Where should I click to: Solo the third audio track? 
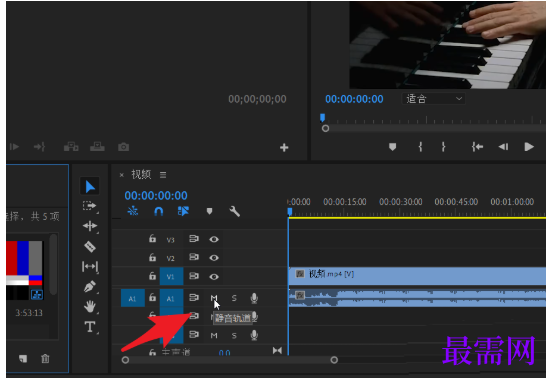coord(234,335)
